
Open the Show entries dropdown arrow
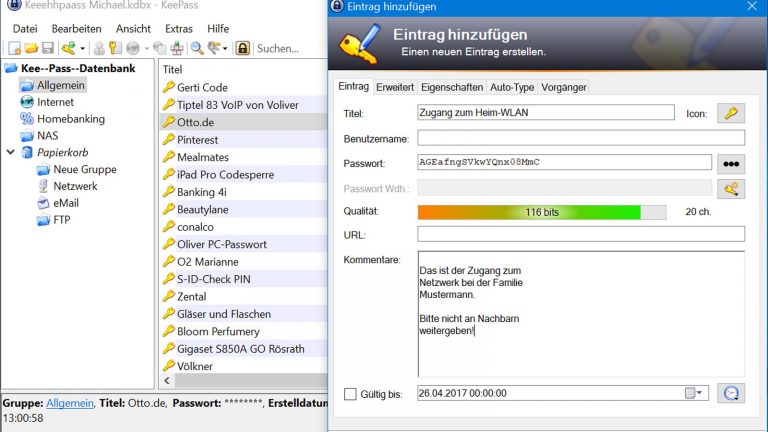[225, 48]
